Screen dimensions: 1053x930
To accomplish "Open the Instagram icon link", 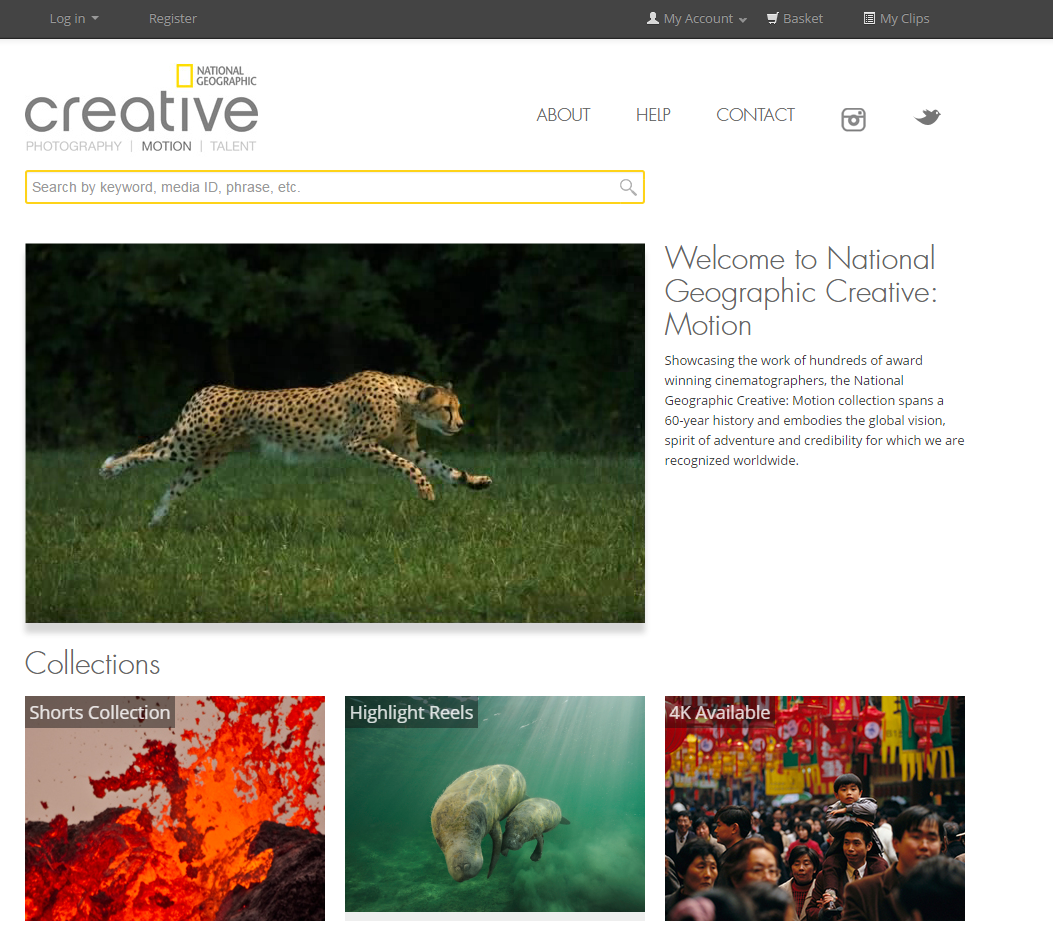I will (x=853, y=120).
